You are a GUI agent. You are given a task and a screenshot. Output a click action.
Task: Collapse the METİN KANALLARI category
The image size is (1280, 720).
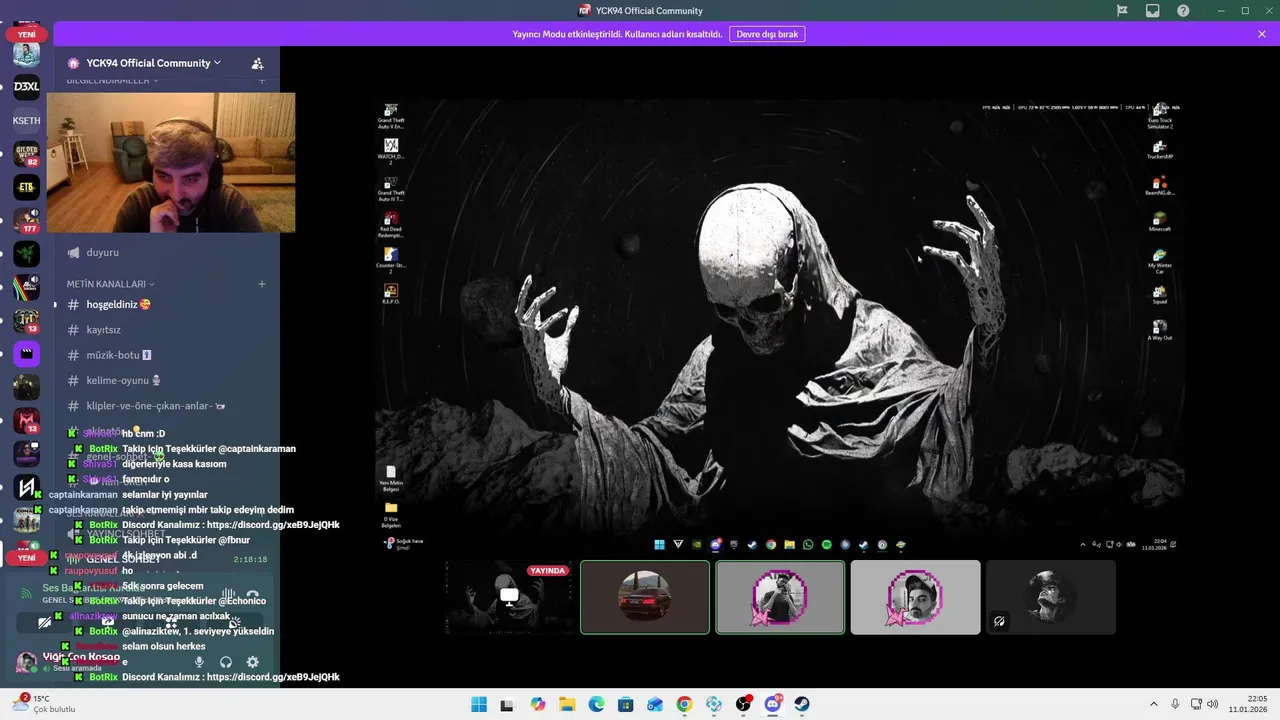(110, 284)
